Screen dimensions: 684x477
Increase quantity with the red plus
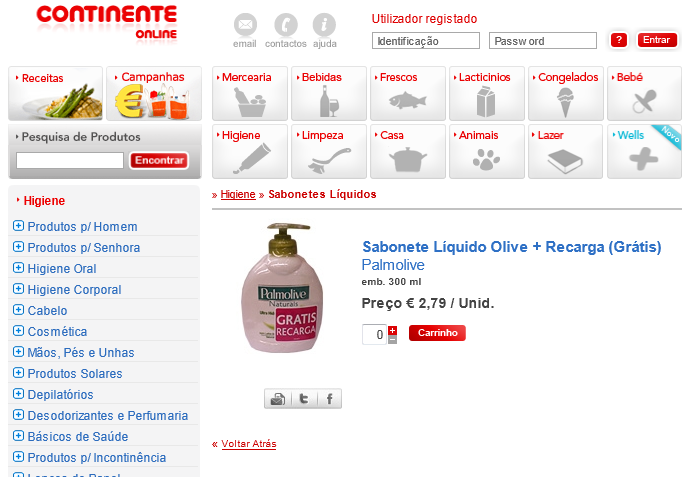click(x=393, y=330)
